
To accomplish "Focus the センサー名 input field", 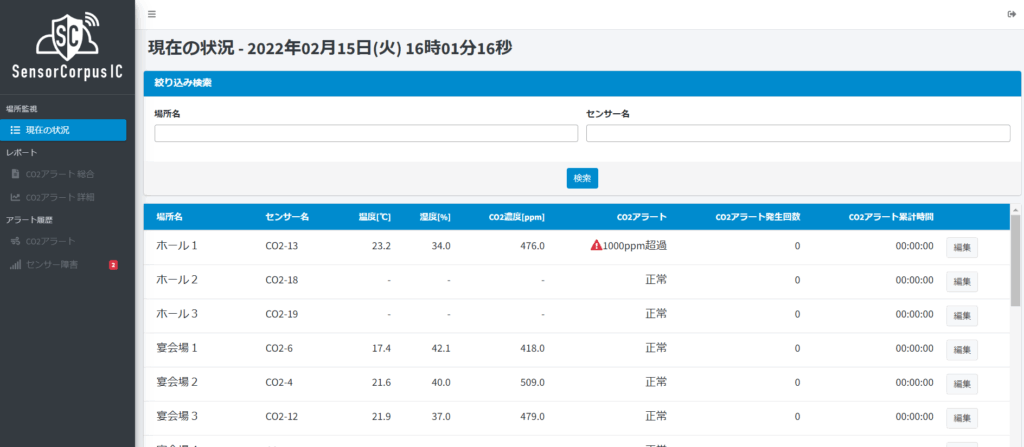I will coord(797,133).
